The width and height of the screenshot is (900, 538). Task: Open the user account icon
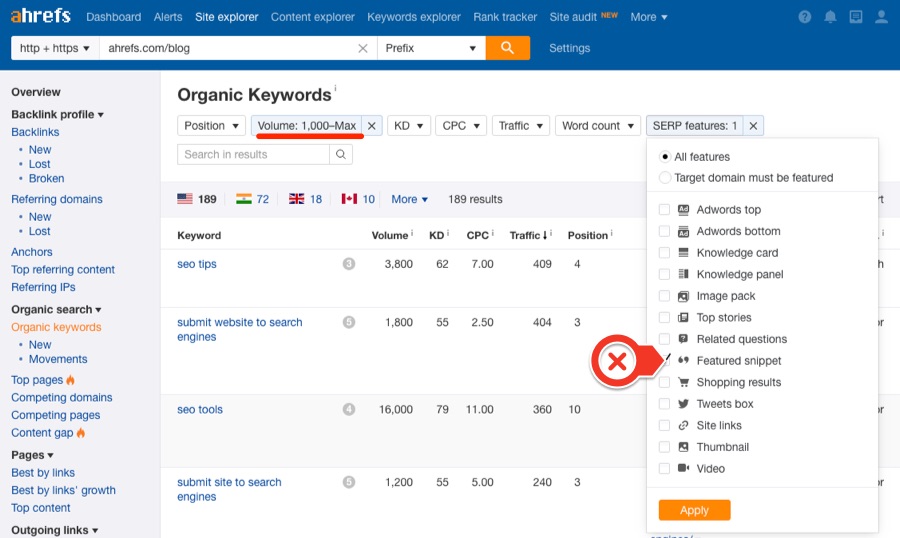tap(881, 17)
